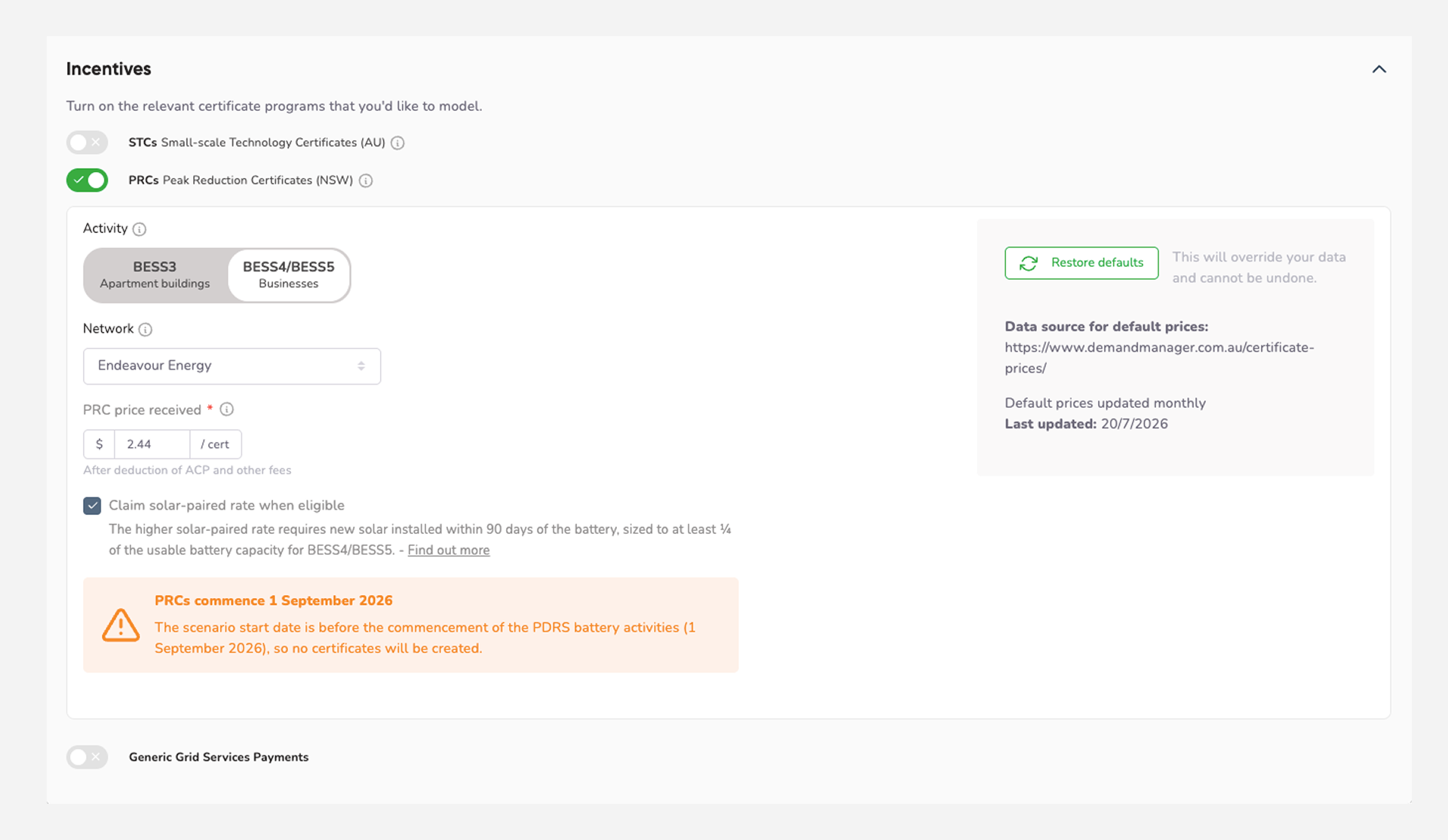Click the info icon beside PRCs Peak Reduction Certificates

[x=366, y=181]
